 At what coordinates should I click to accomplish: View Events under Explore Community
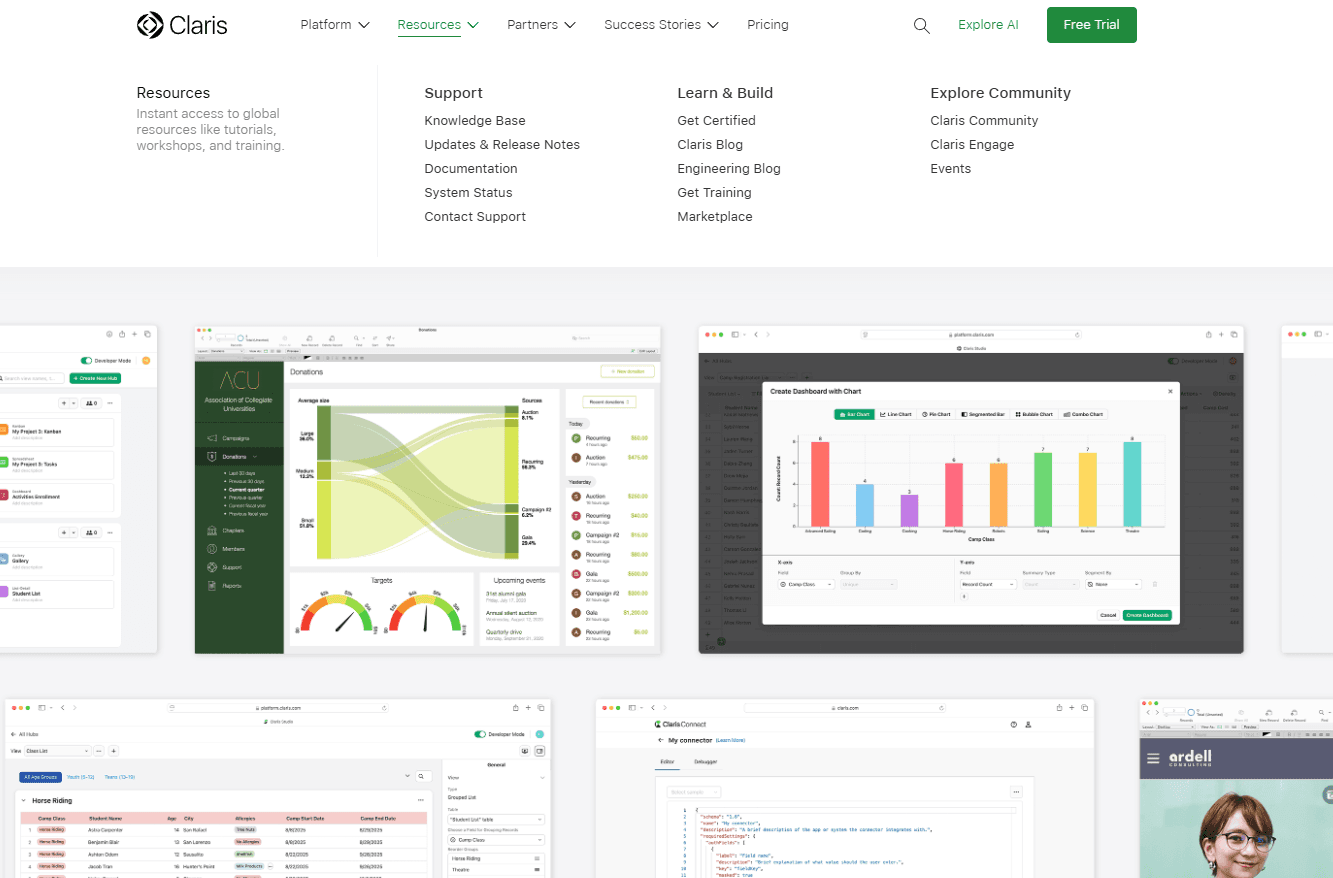click(x=950, y=169)
